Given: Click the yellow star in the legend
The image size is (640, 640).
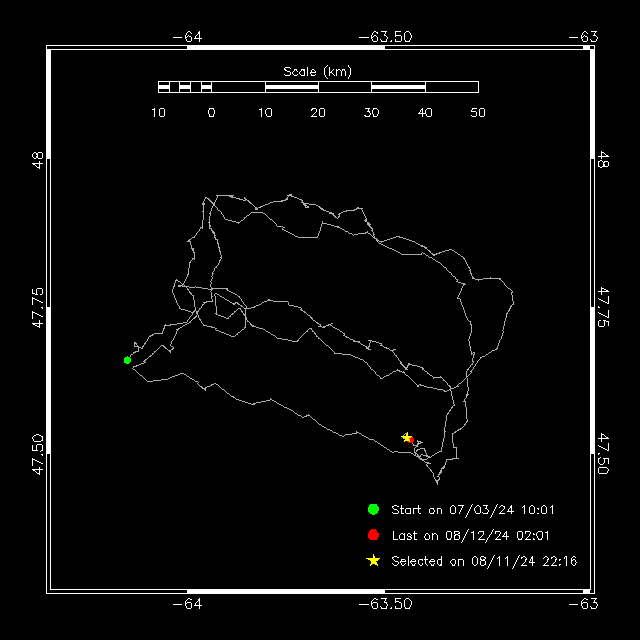Looking at the screenshot, I should click(x=373, y=561).
